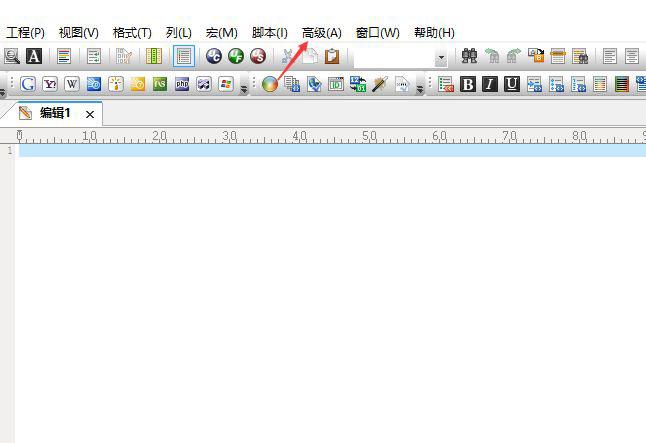The image size is (646, 443).
Task: Click the Paste clipboard icon
Action: (x=332, y=57)
